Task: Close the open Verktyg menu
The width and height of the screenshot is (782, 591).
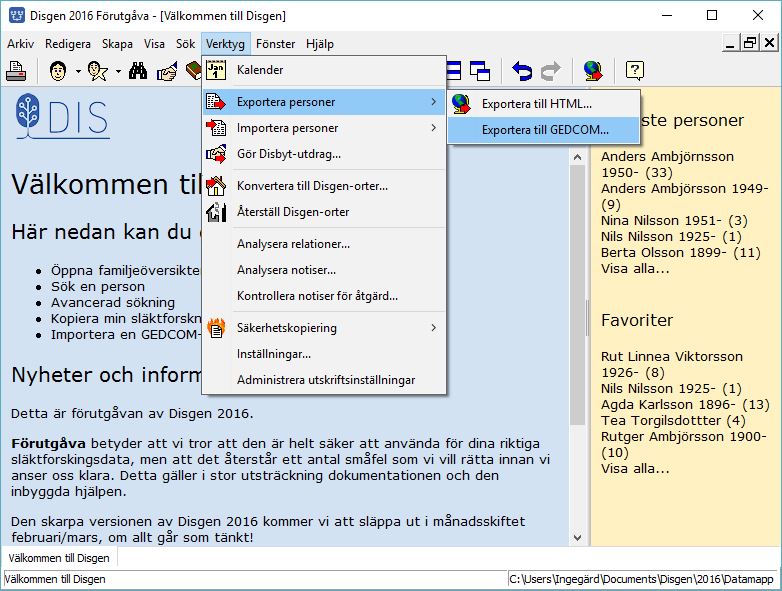Action: coord(225,44)
